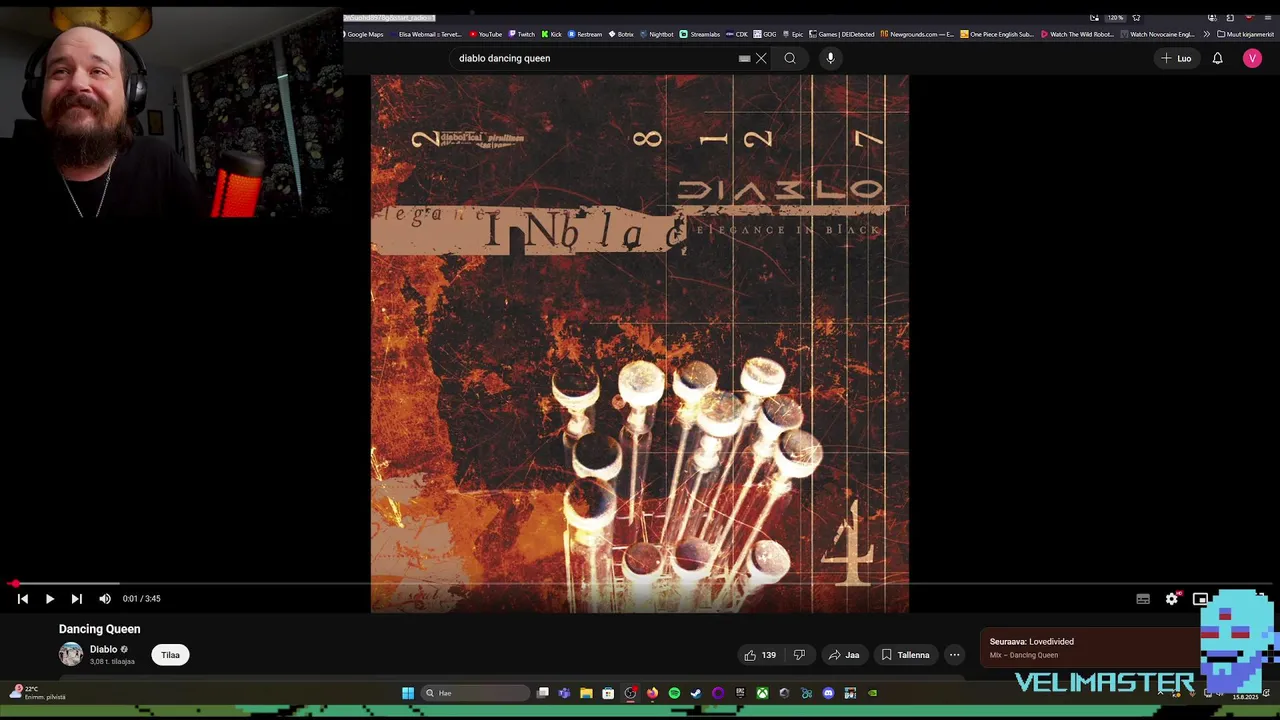
Task: Share the video via Jaa button
Action: 843,655
